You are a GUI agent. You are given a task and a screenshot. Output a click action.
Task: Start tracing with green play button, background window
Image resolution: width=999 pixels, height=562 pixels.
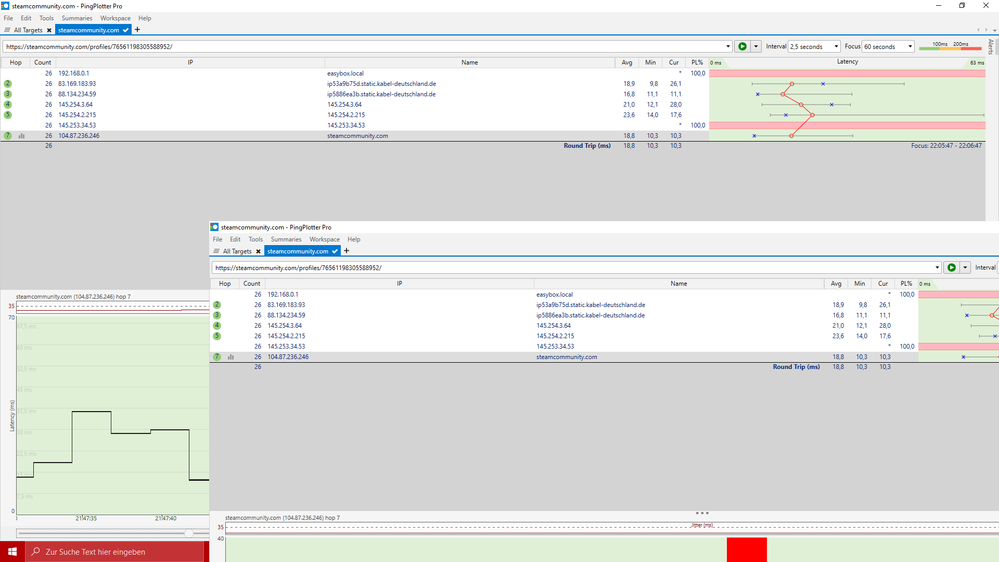pyautogui.click(x=742, y=47)
